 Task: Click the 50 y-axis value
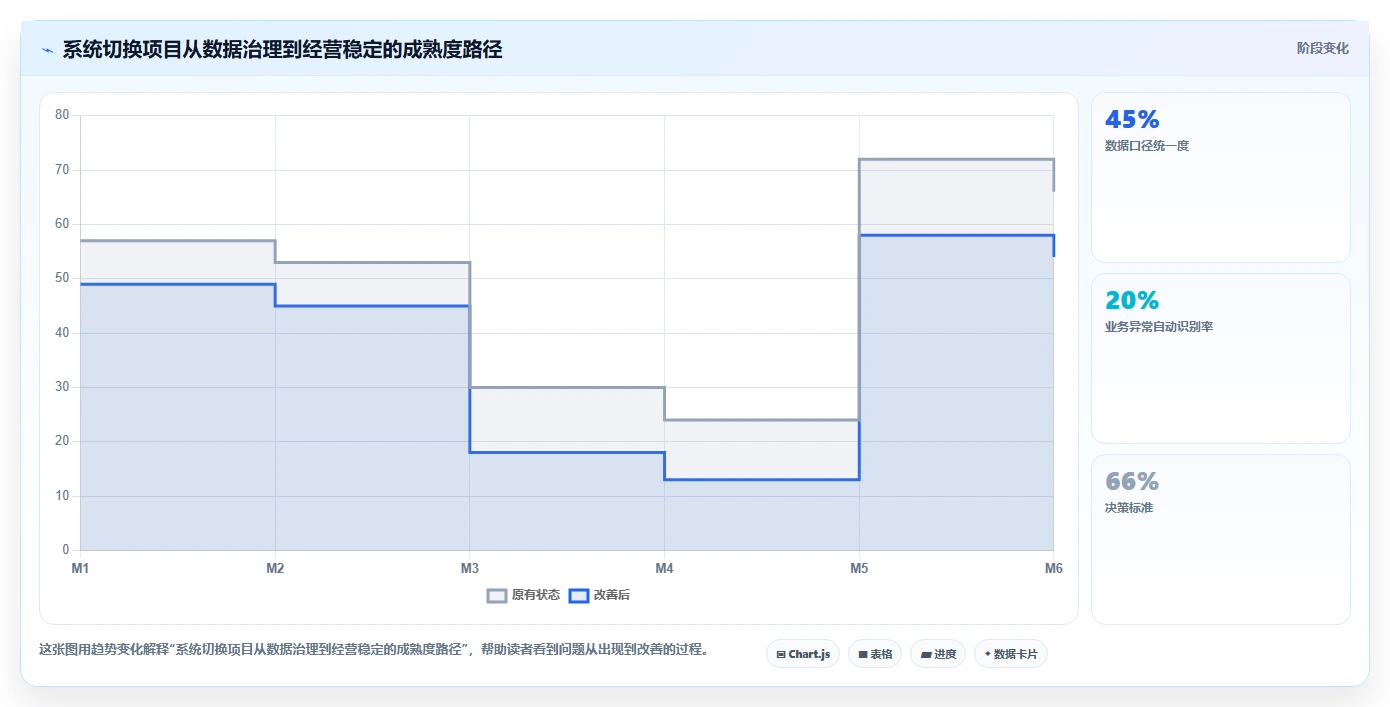click(62, 278)
